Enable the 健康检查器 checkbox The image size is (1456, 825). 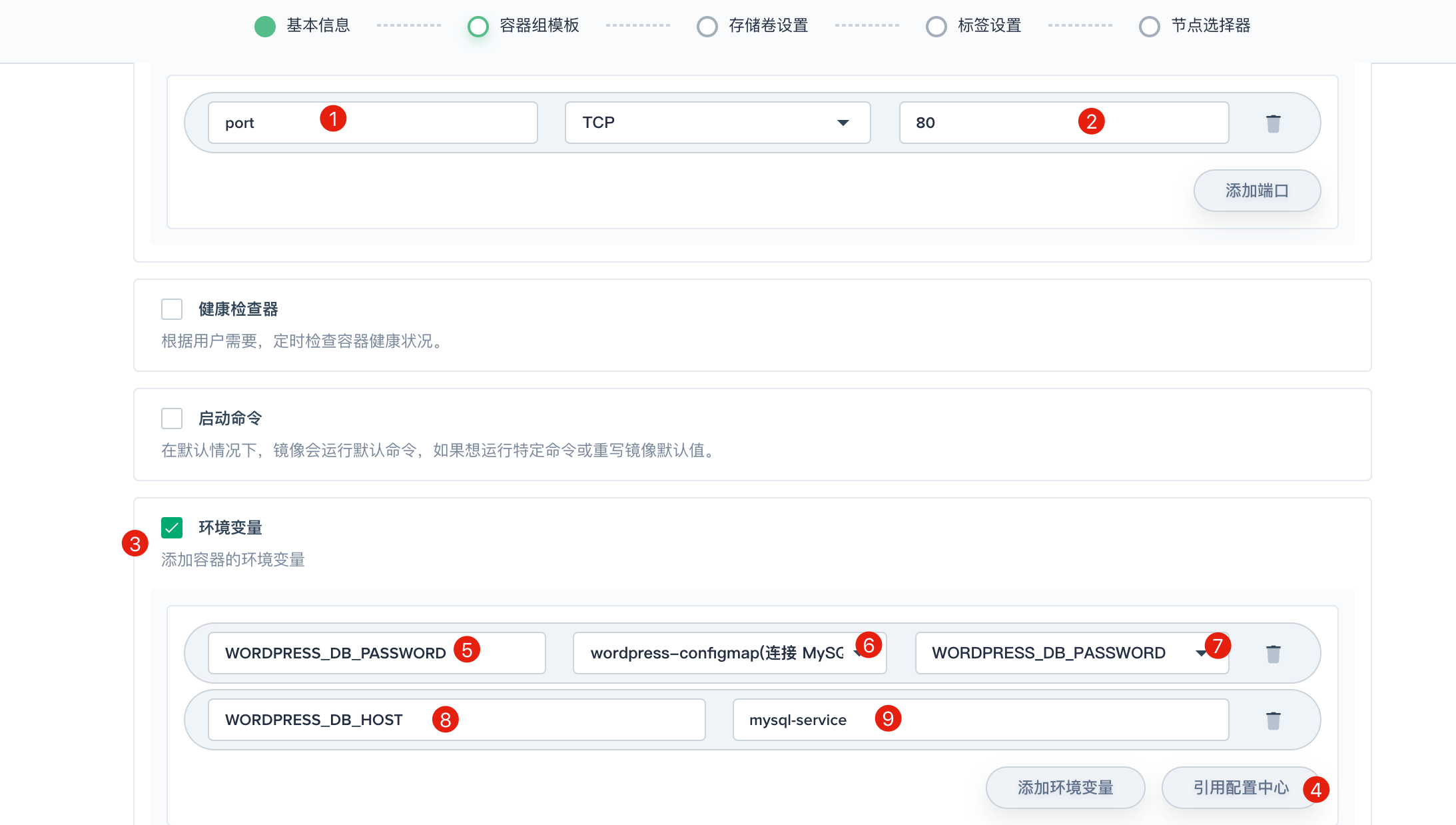(172, 309)
